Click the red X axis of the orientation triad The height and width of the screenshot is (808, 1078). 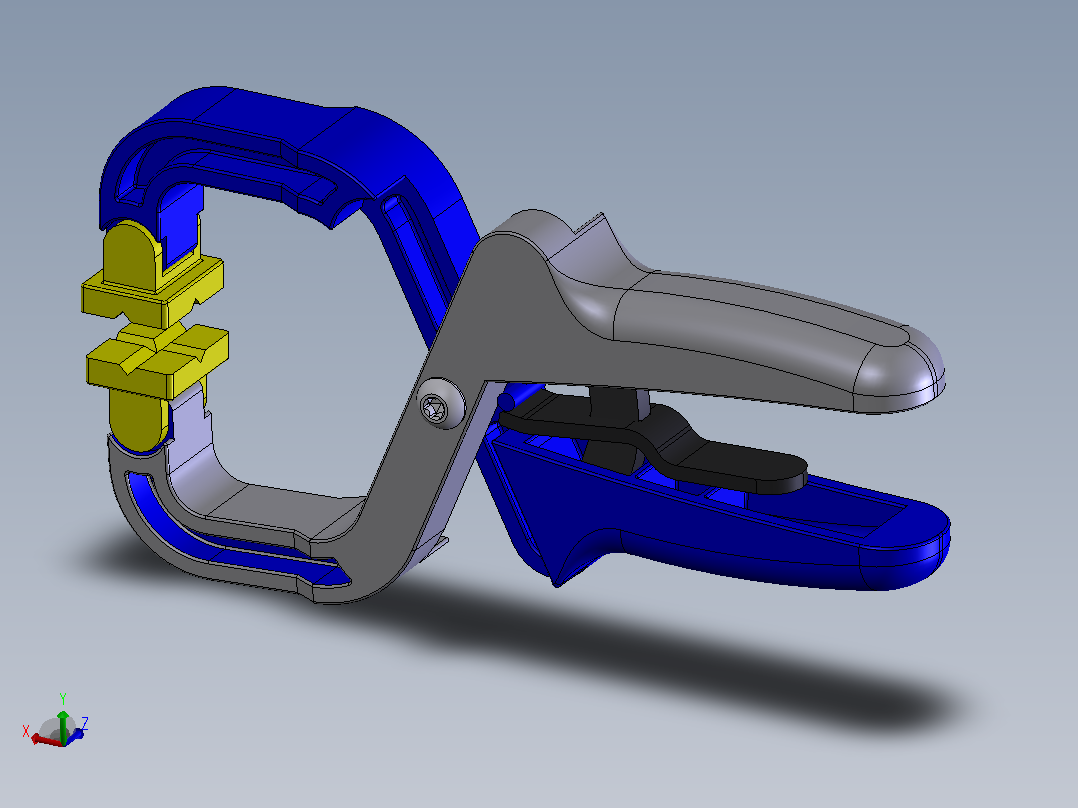[x=45, y=740]
